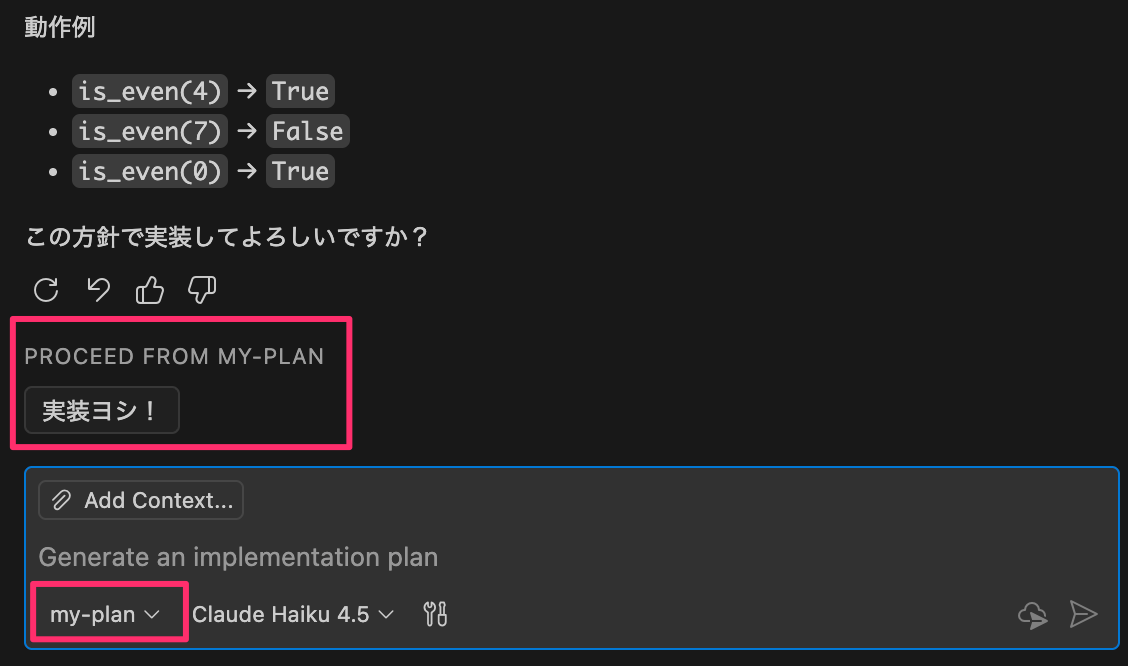1128x666 pixels.
Task: Click the back-arrow undo icon in the feedback row
Action: (x=97, y=290)
